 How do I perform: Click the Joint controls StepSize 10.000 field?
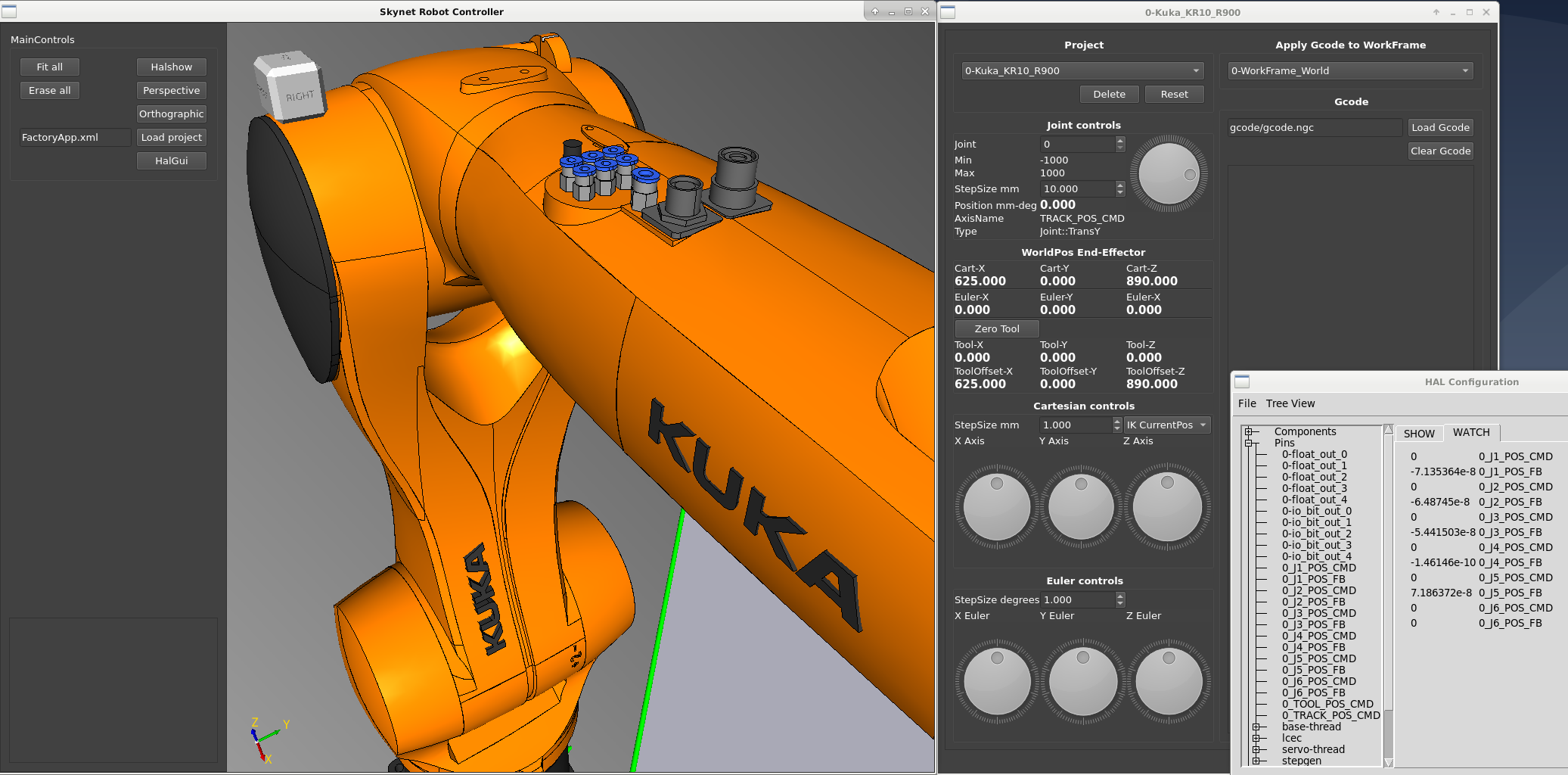tap(1077, 188)
